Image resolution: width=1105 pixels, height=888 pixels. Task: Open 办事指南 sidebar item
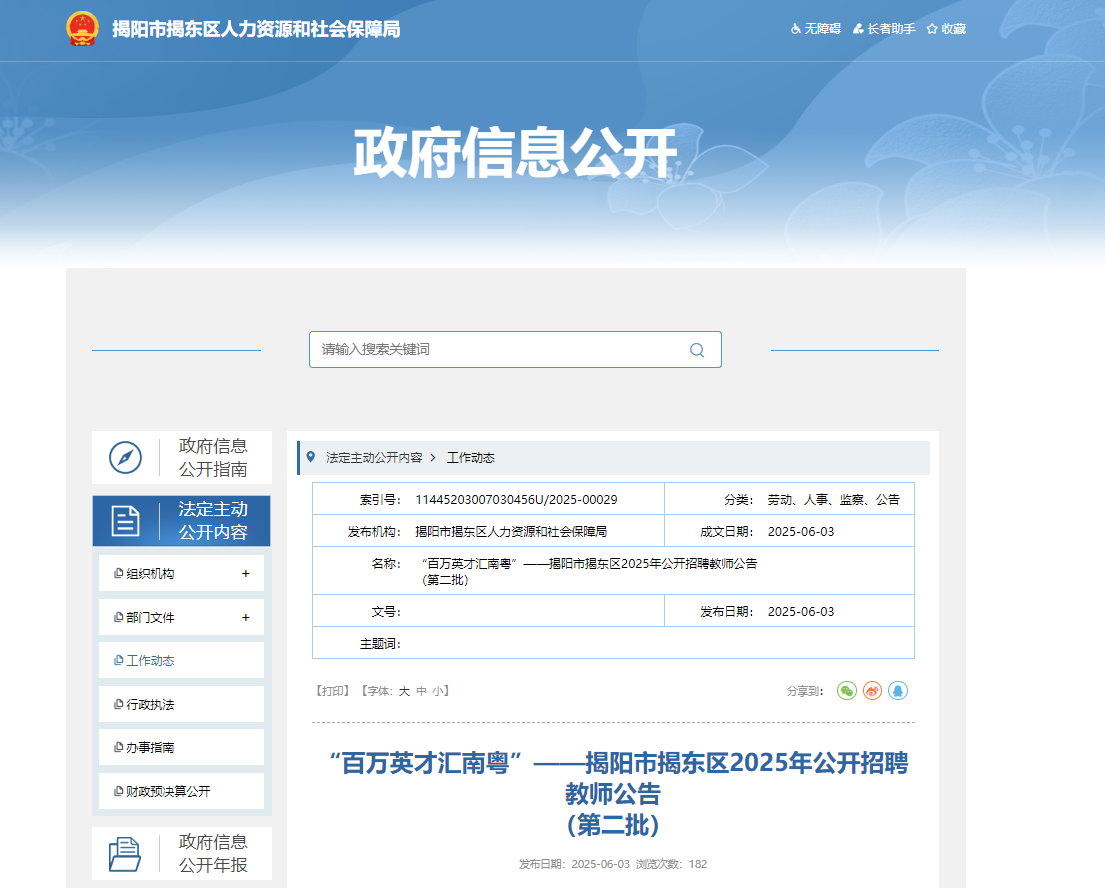tap(182, 747)
